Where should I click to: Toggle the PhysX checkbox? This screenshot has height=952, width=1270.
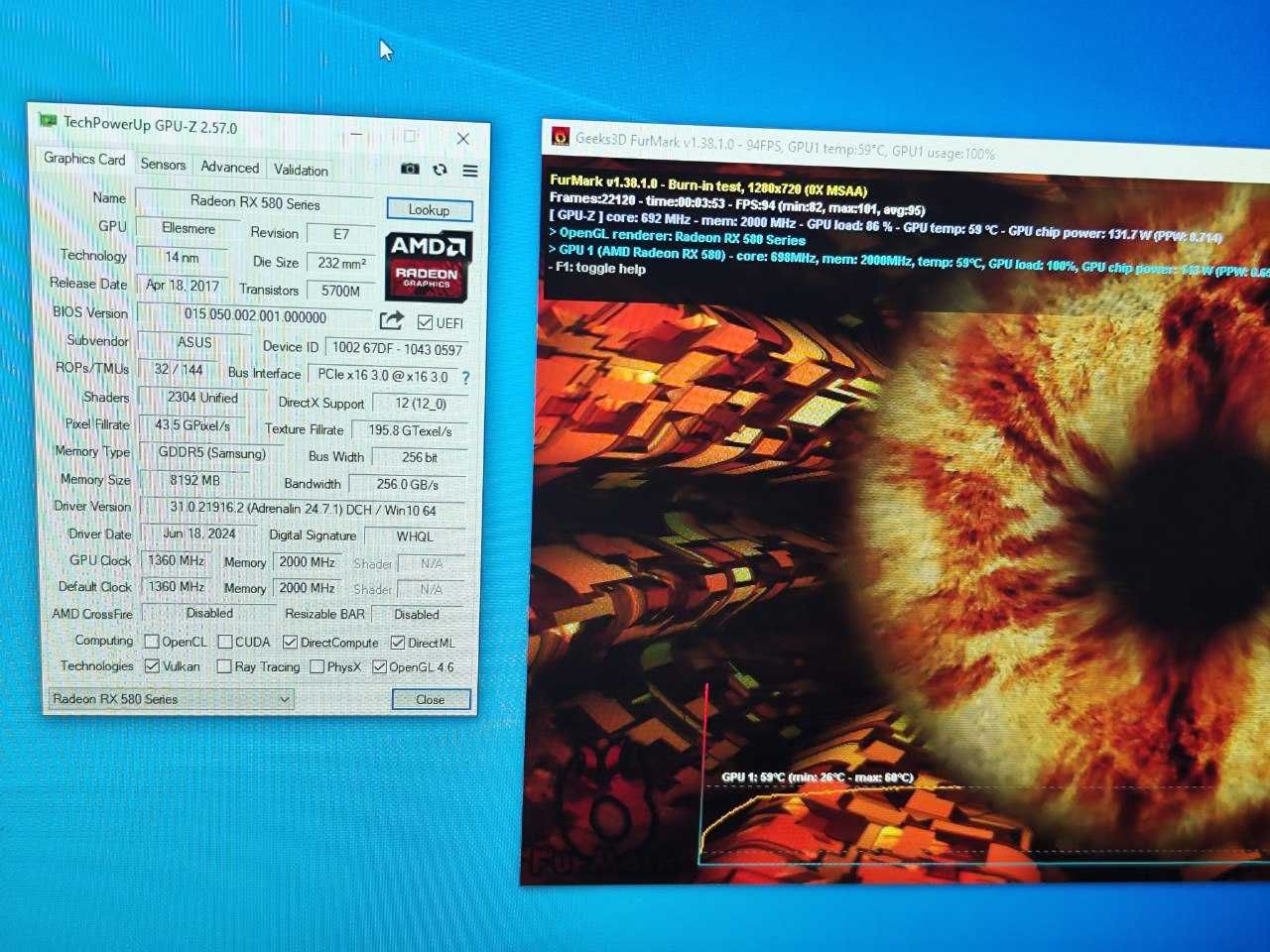point(317,666)
